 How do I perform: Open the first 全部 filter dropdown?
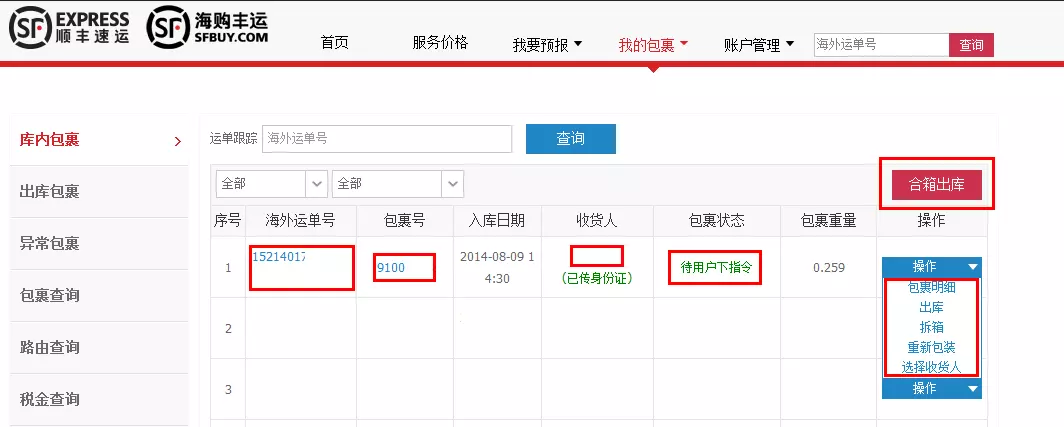click(271, 184)
